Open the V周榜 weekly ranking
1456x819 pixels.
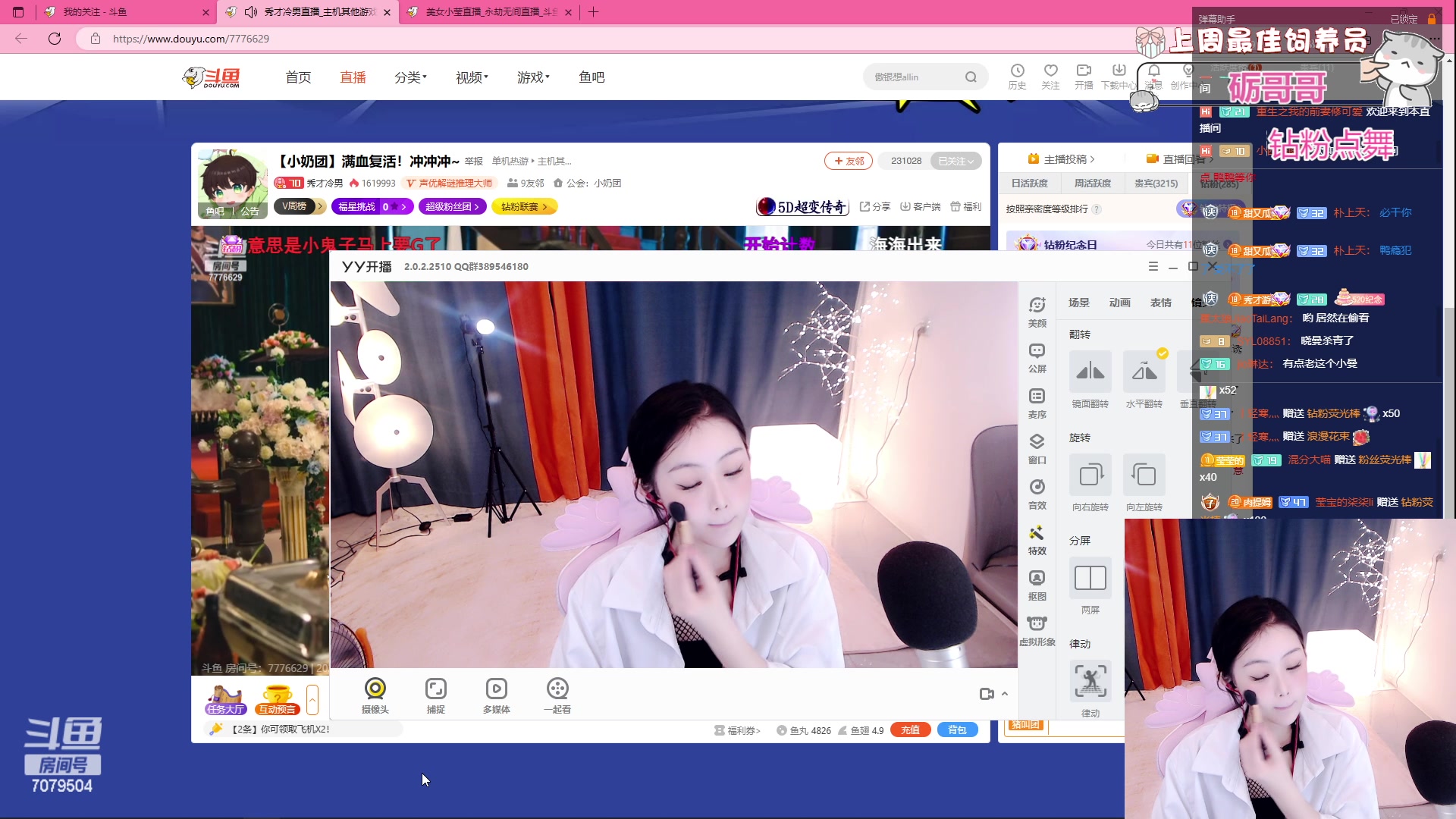pyautogui.click(x=300, y=206)
